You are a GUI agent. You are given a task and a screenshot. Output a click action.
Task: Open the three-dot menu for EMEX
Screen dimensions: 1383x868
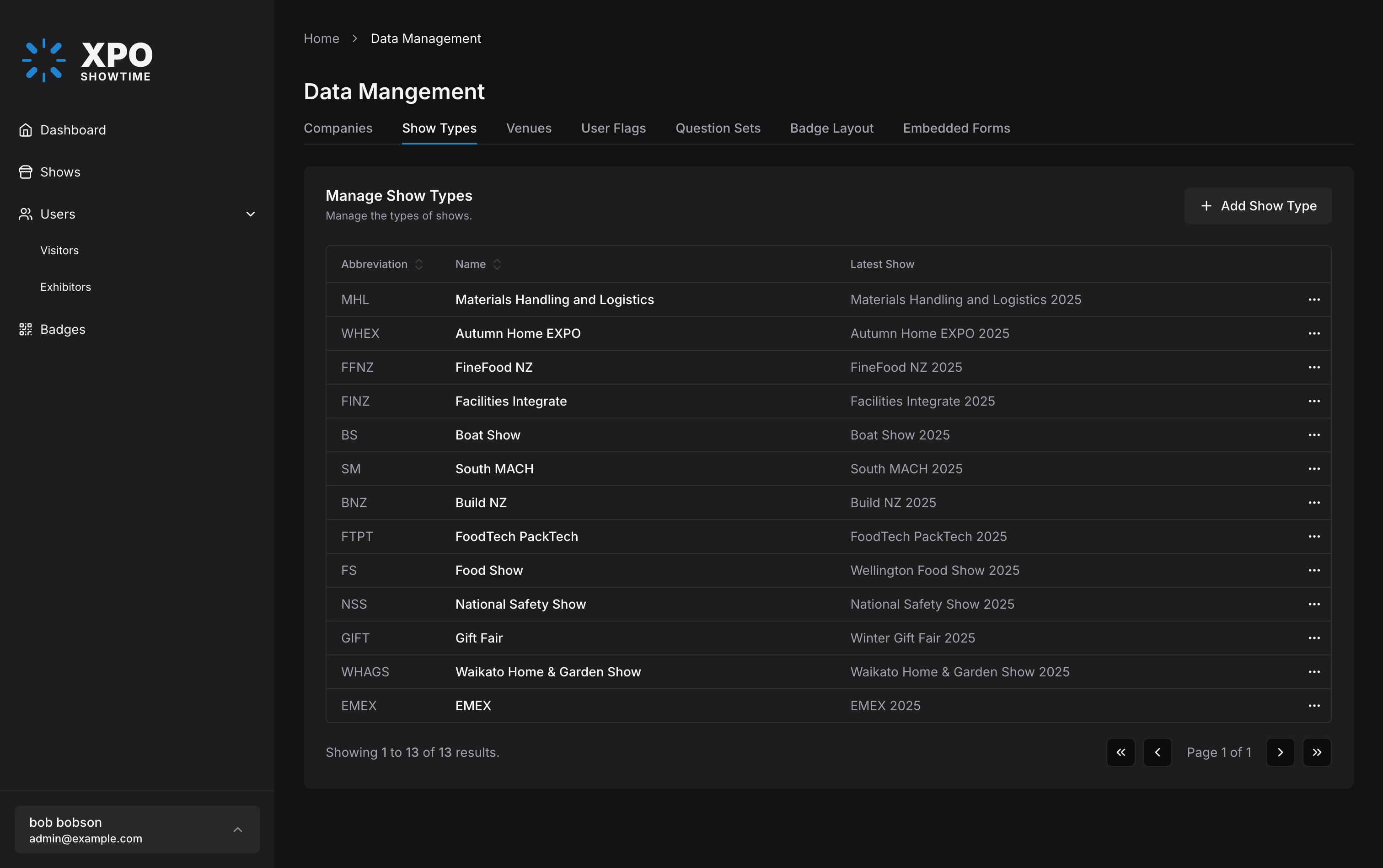pos(1313,706)
